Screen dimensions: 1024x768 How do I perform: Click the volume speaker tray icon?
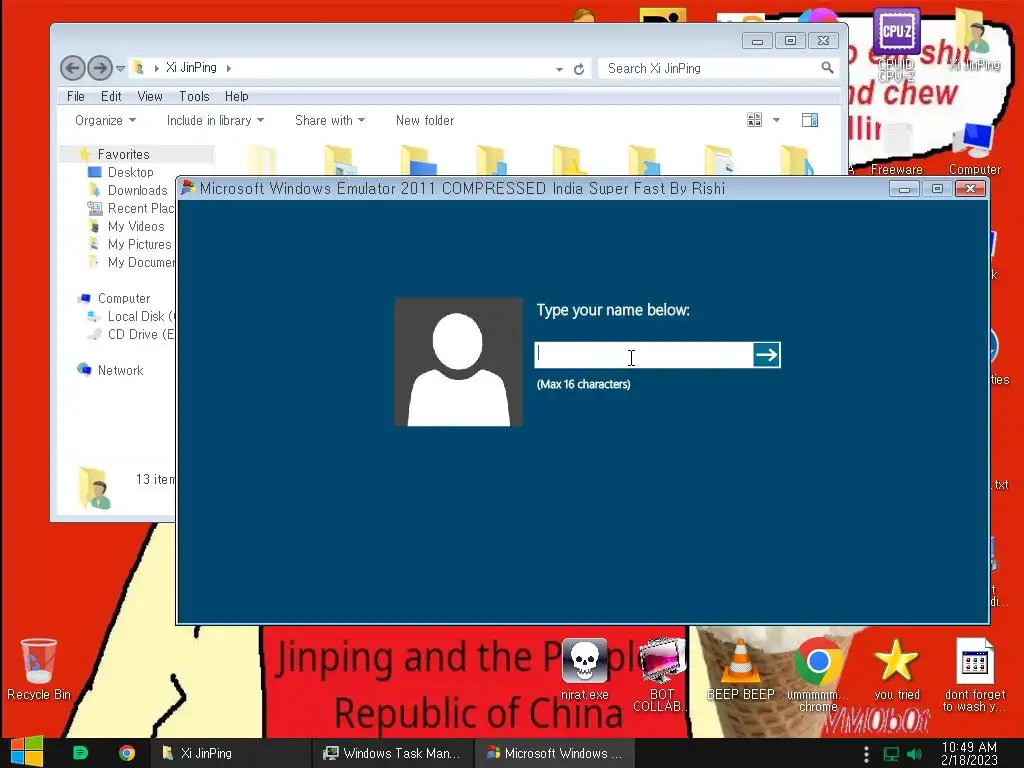[x=914, y=754]
